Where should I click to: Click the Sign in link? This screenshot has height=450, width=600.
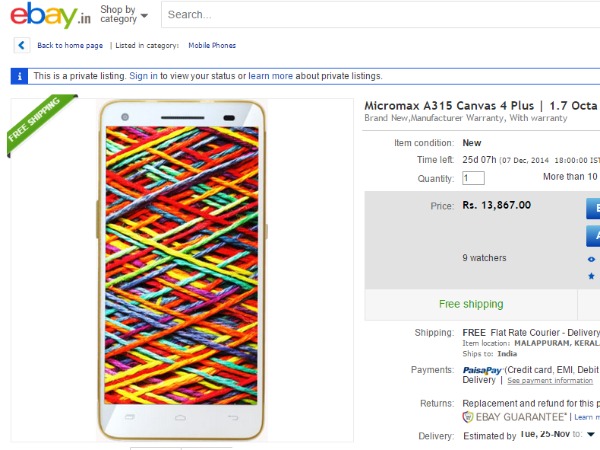[x=143, y=76]
